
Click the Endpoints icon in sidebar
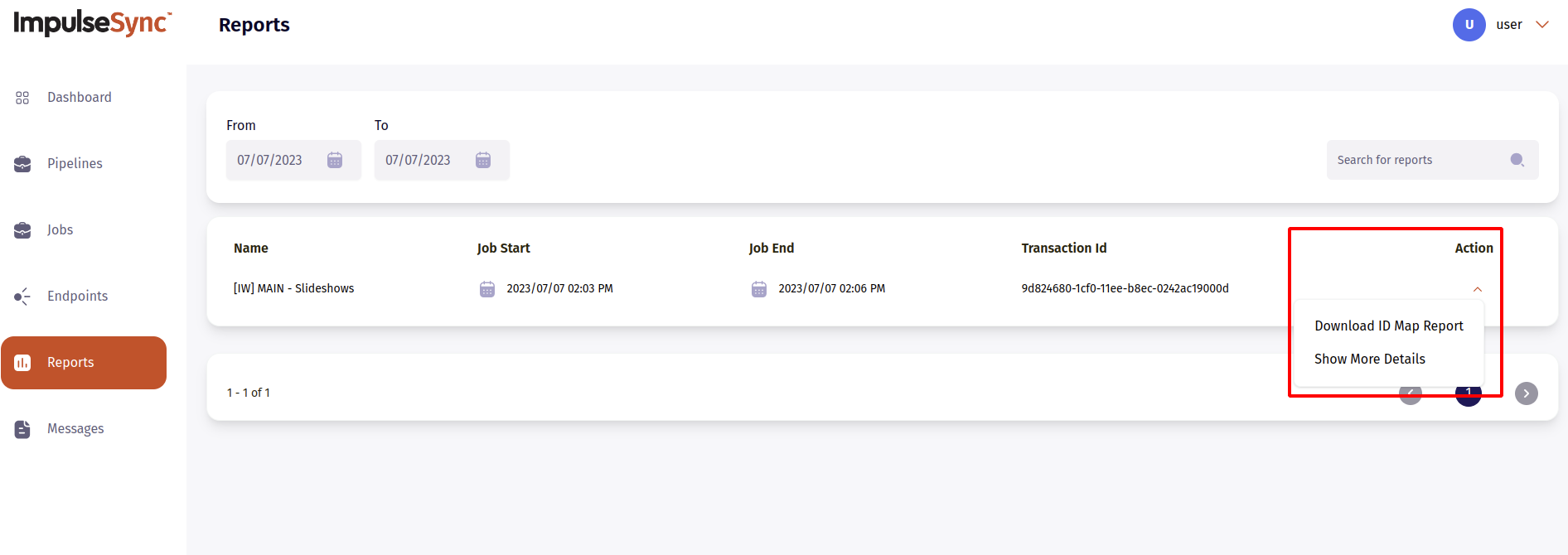point(22,297)
